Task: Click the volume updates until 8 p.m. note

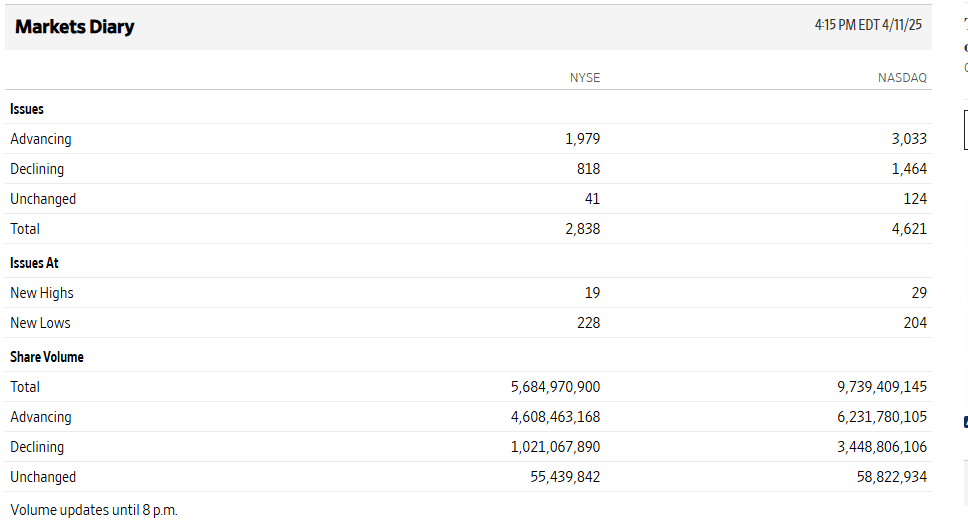Action: 94,510
